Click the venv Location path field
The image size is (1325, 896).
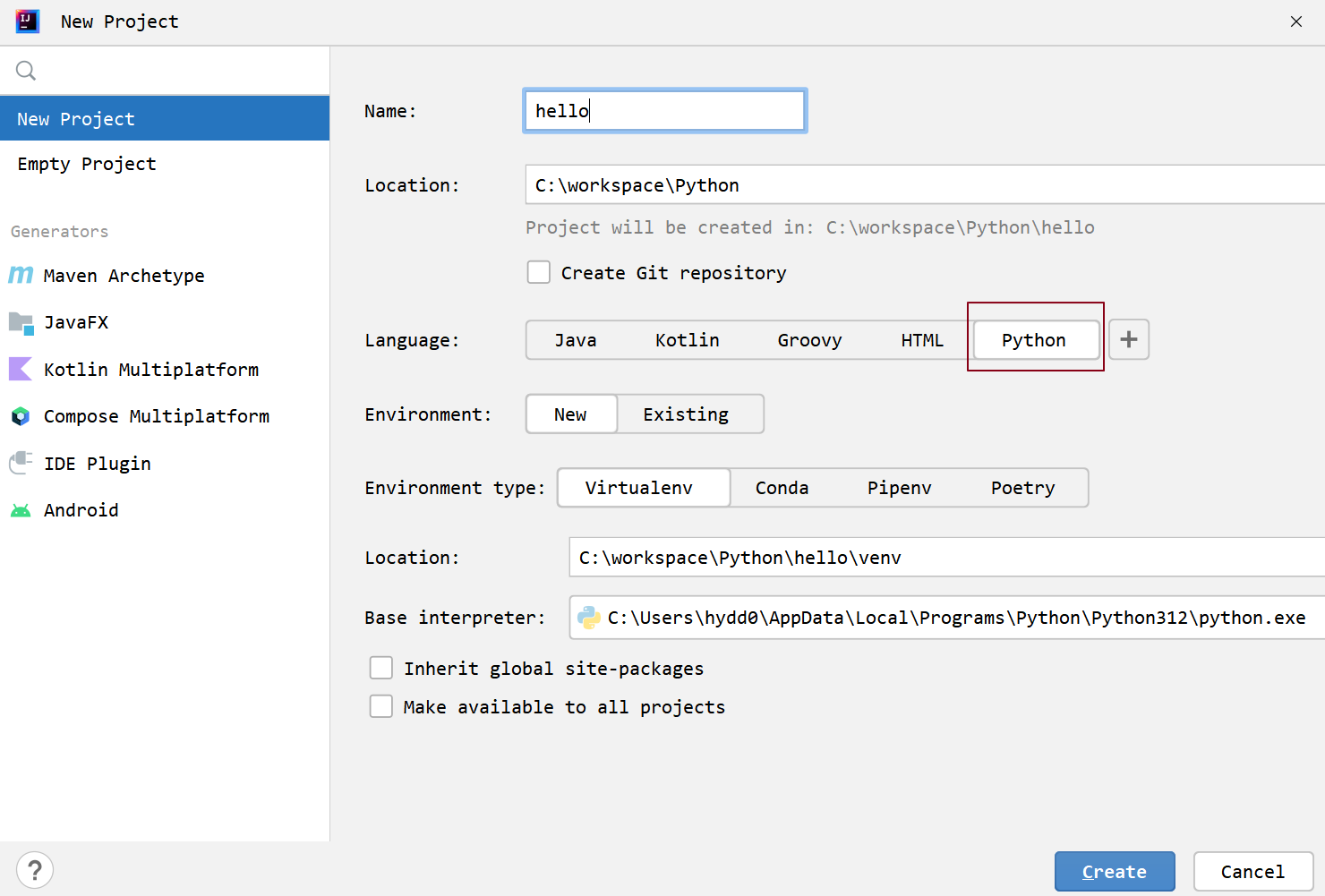click(947, 558)
